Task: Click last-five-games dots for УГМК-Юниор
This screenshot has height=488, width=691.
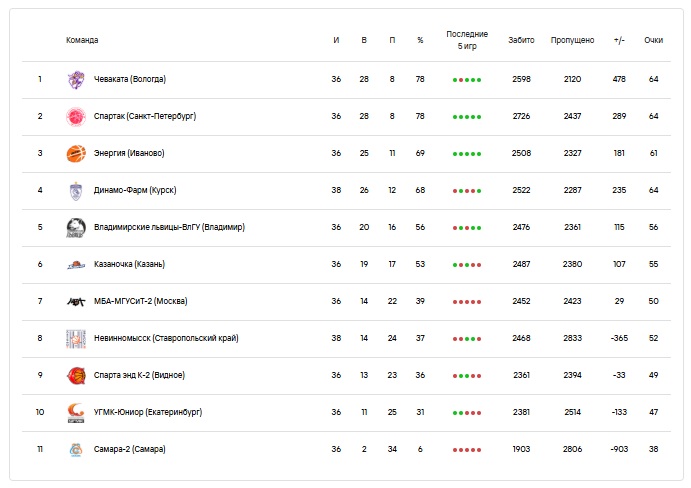Action: 467,413
